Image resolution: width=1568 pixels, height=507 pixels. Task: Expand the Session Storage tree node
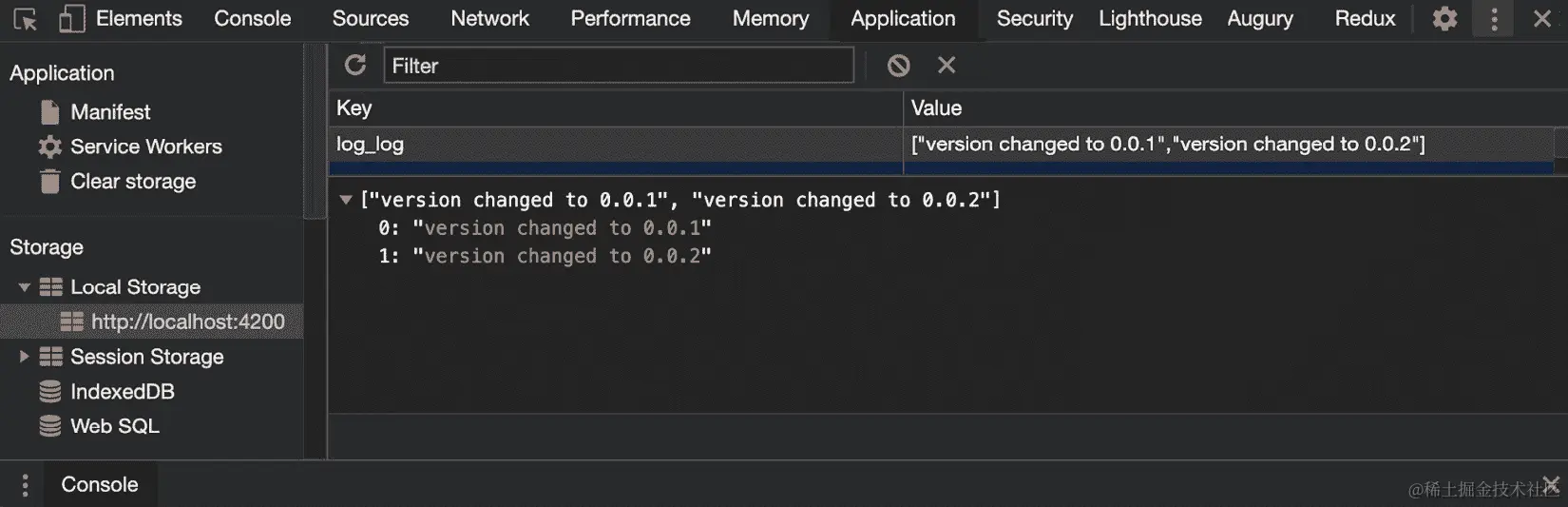25,357
